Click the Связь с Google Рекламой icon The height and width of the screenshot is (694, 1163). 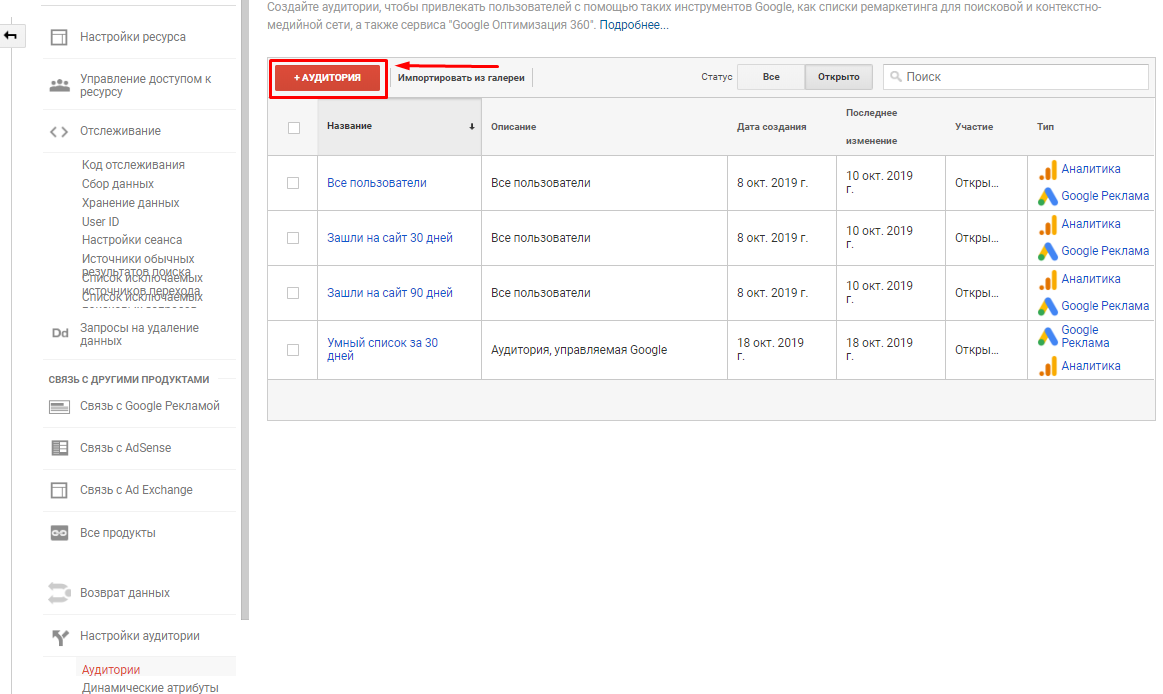click(x=59, y=407)
